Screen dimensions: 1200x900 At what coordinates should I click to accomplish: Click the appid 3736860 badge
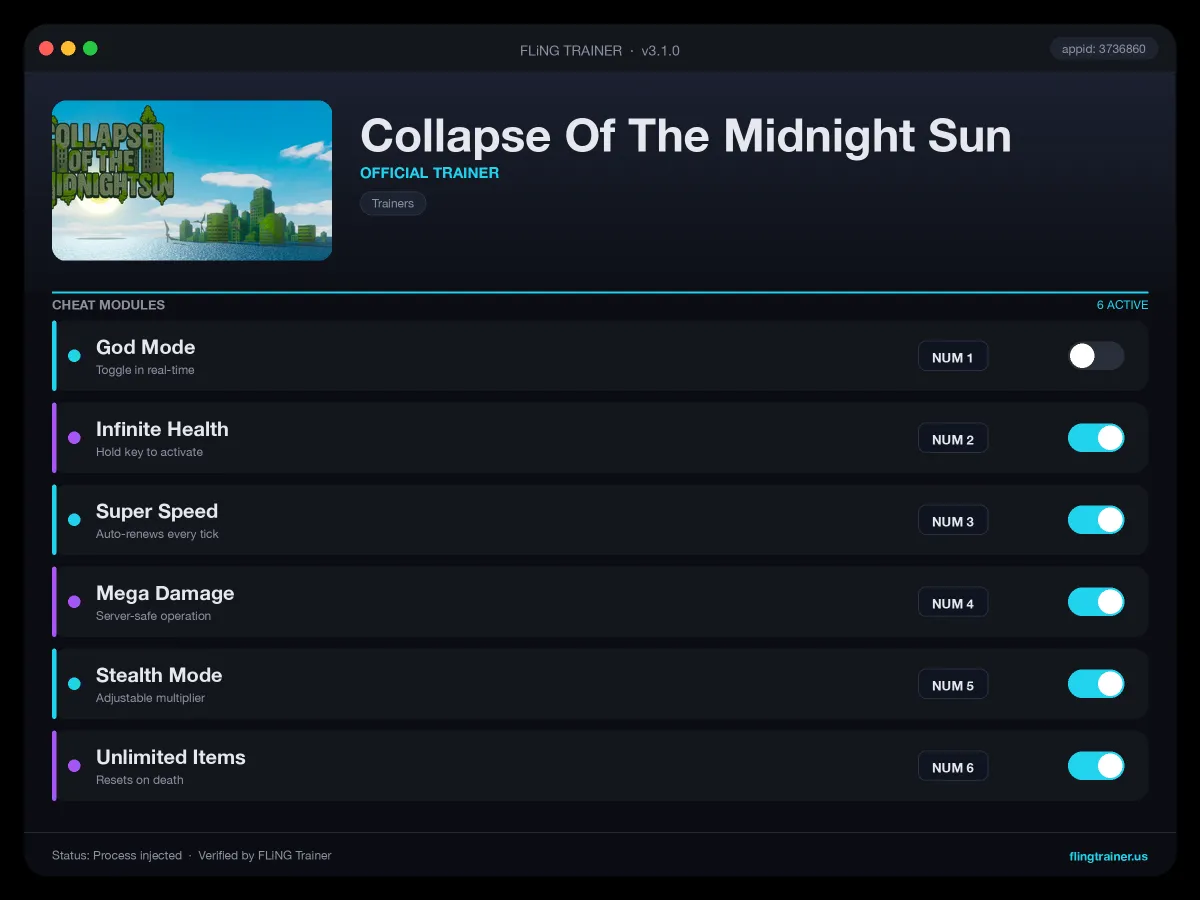click(x=1104, y=48)
